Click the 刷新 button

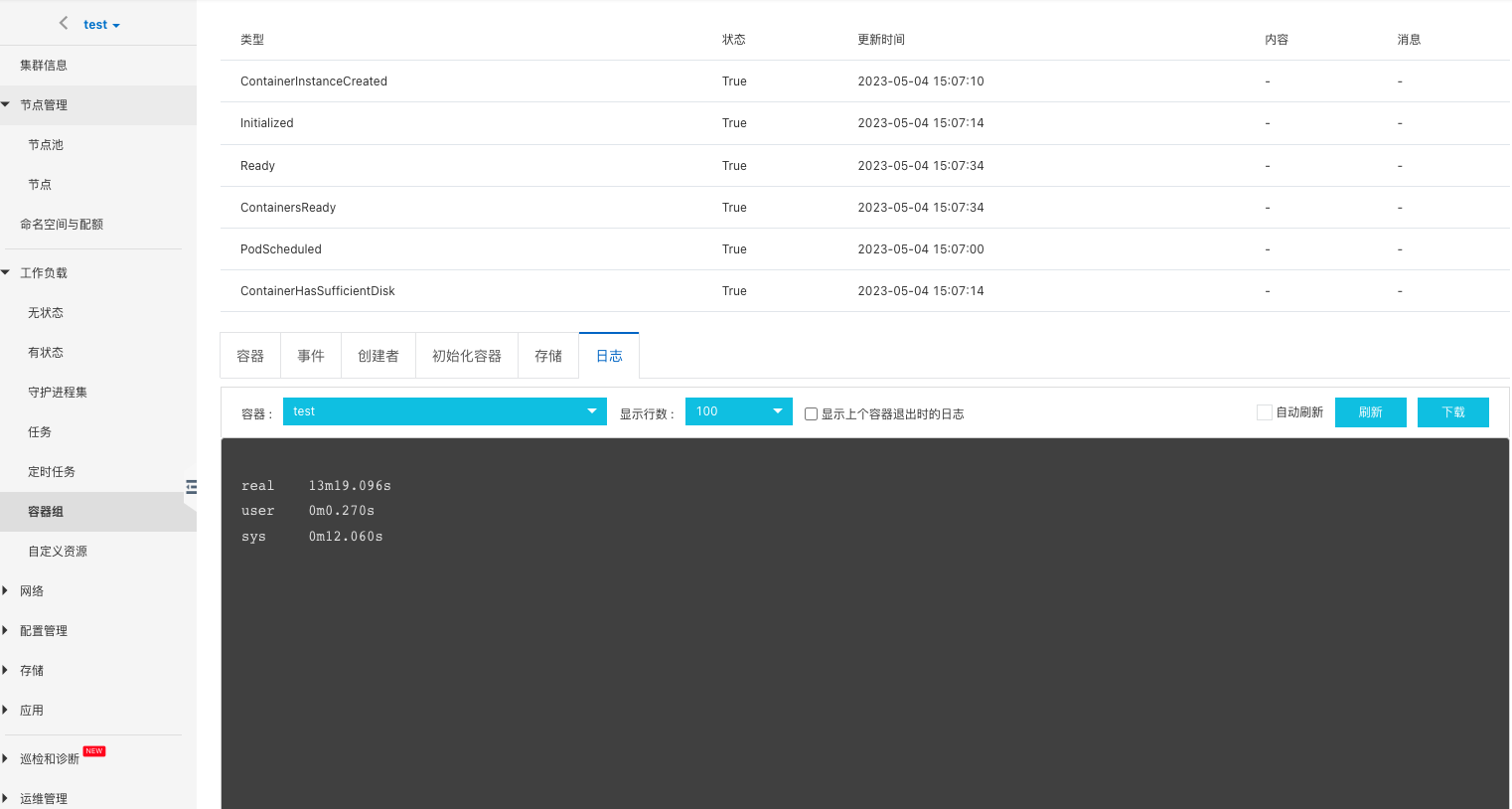click(1370, 411)
